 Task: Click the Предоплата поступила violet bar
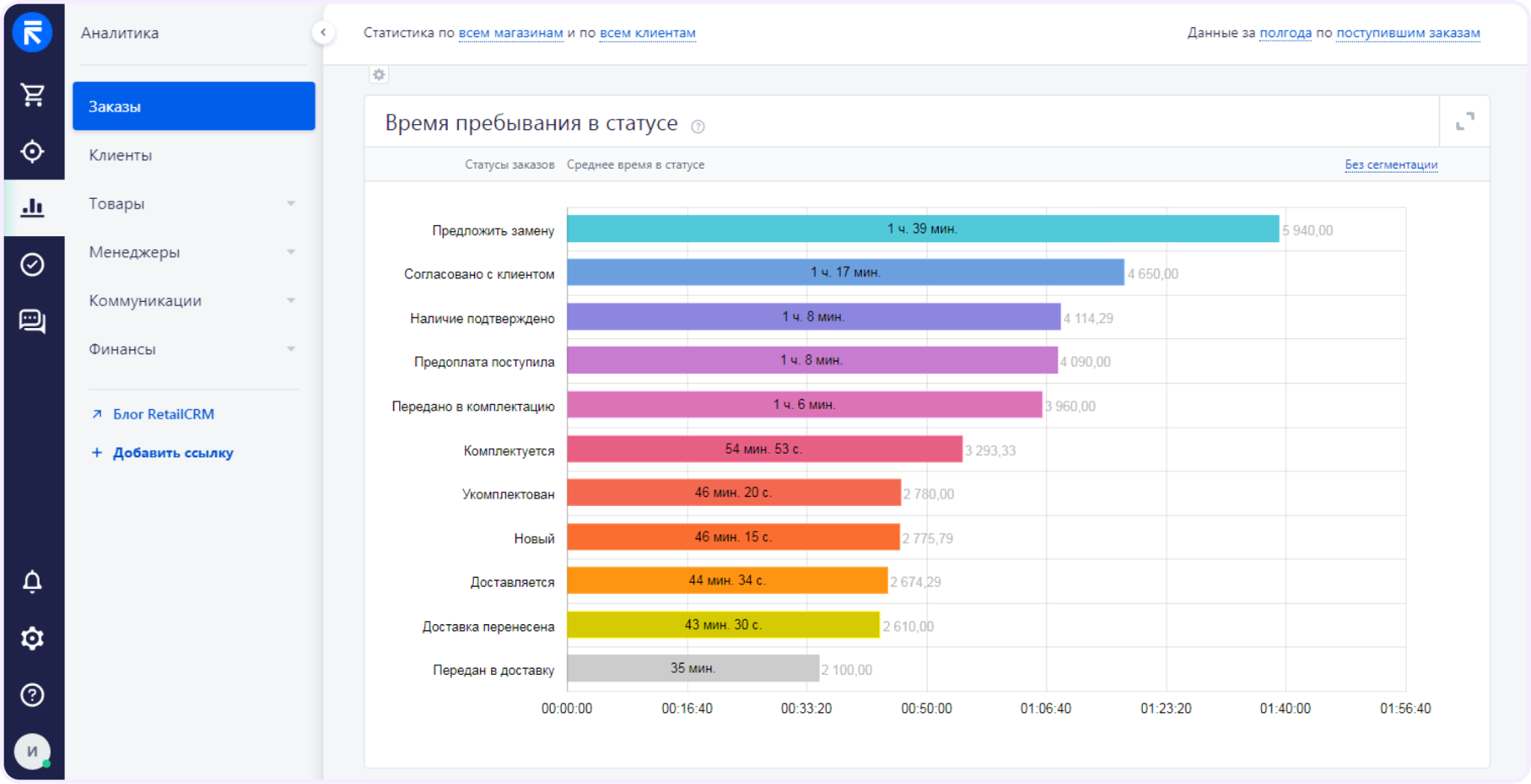(812, 360)
